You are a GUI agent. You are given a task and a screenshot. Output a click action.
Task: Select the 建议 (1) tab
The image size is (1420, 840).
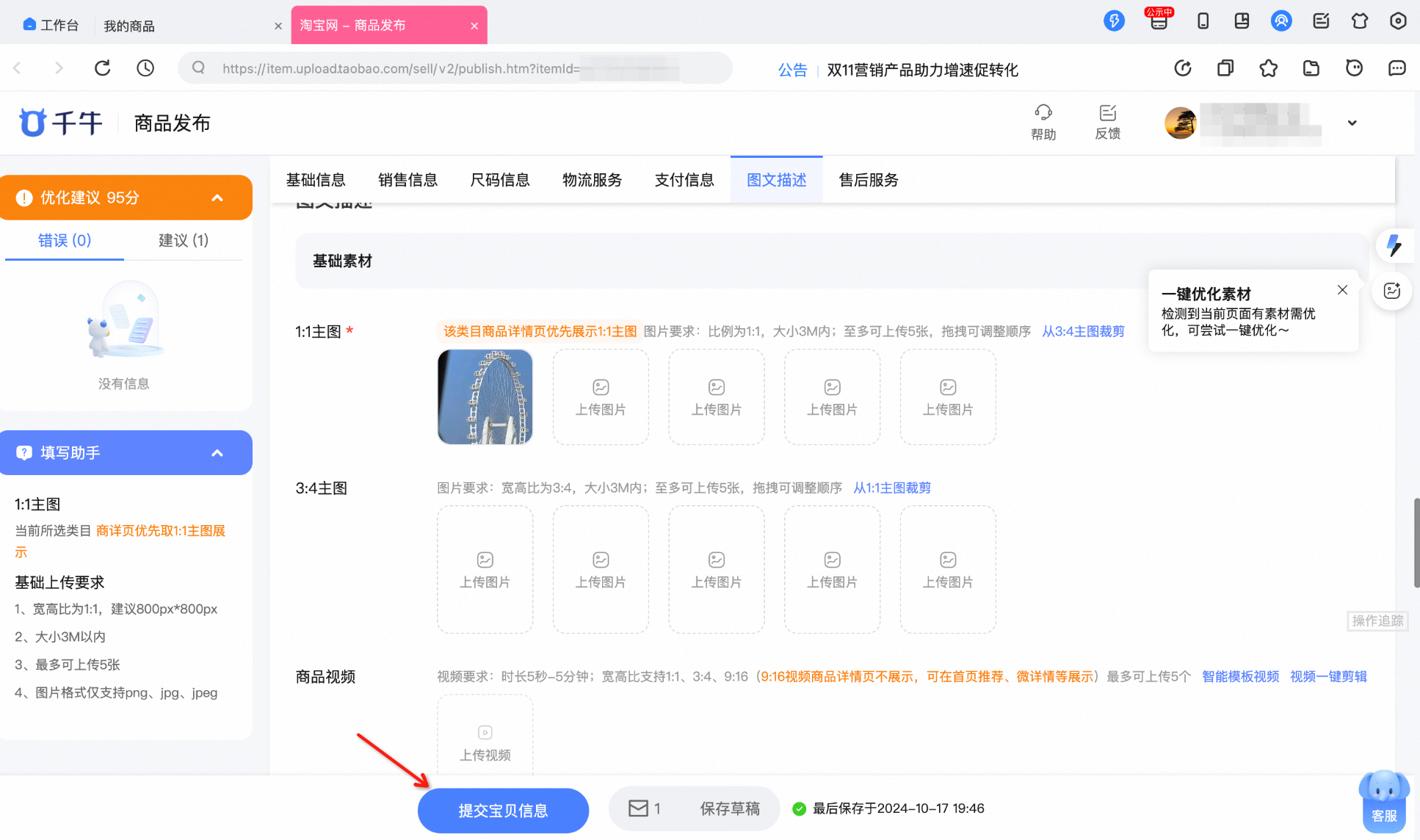pyautogui.click(x=184, y=240)
